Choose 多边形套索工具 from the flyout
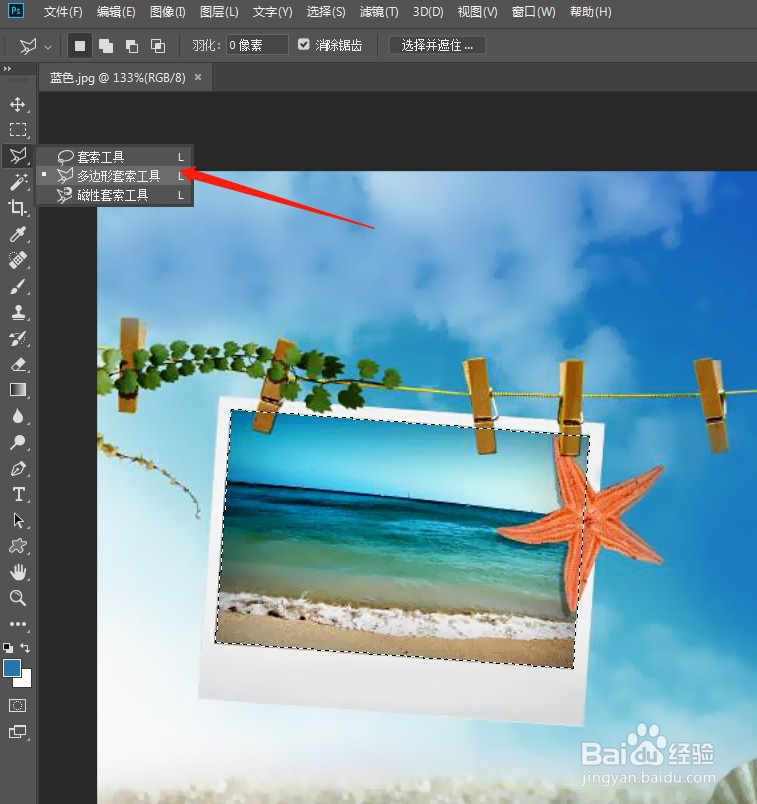 (x=115, y=176)
